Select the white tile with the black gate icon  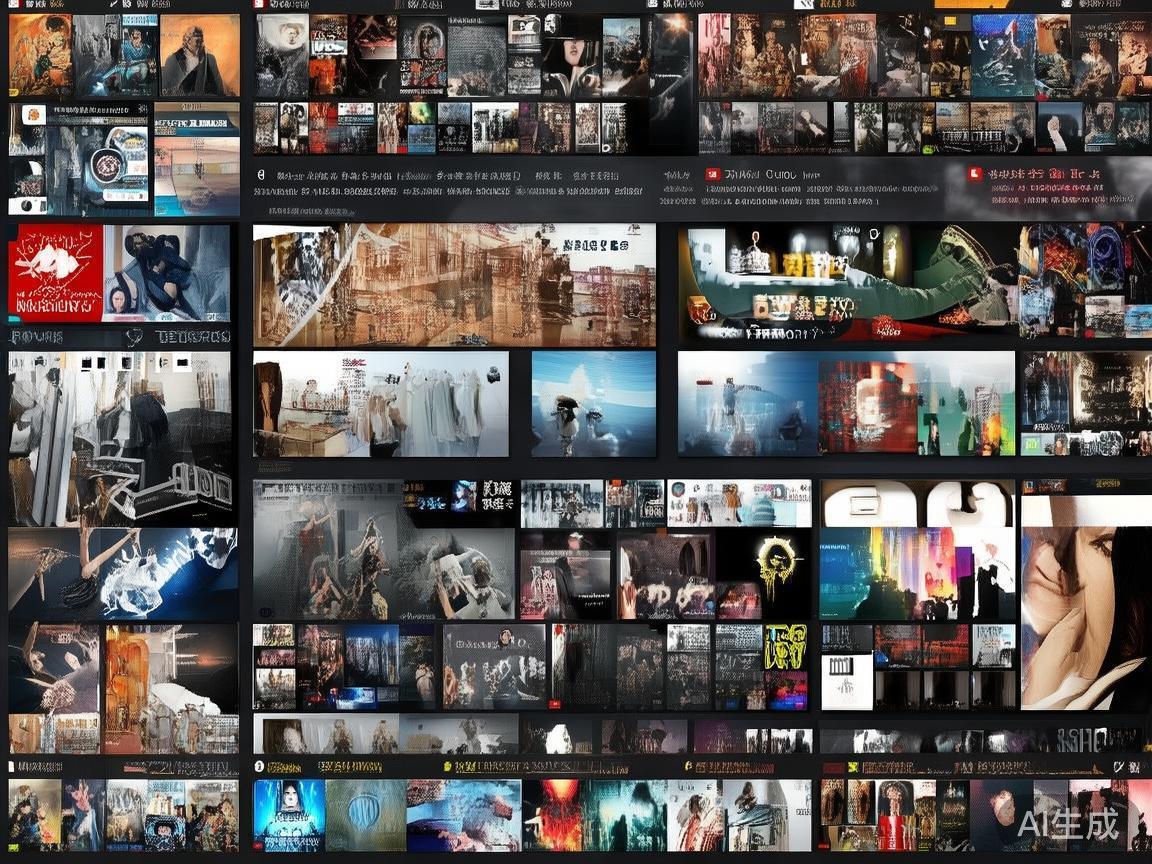point(846,682)
